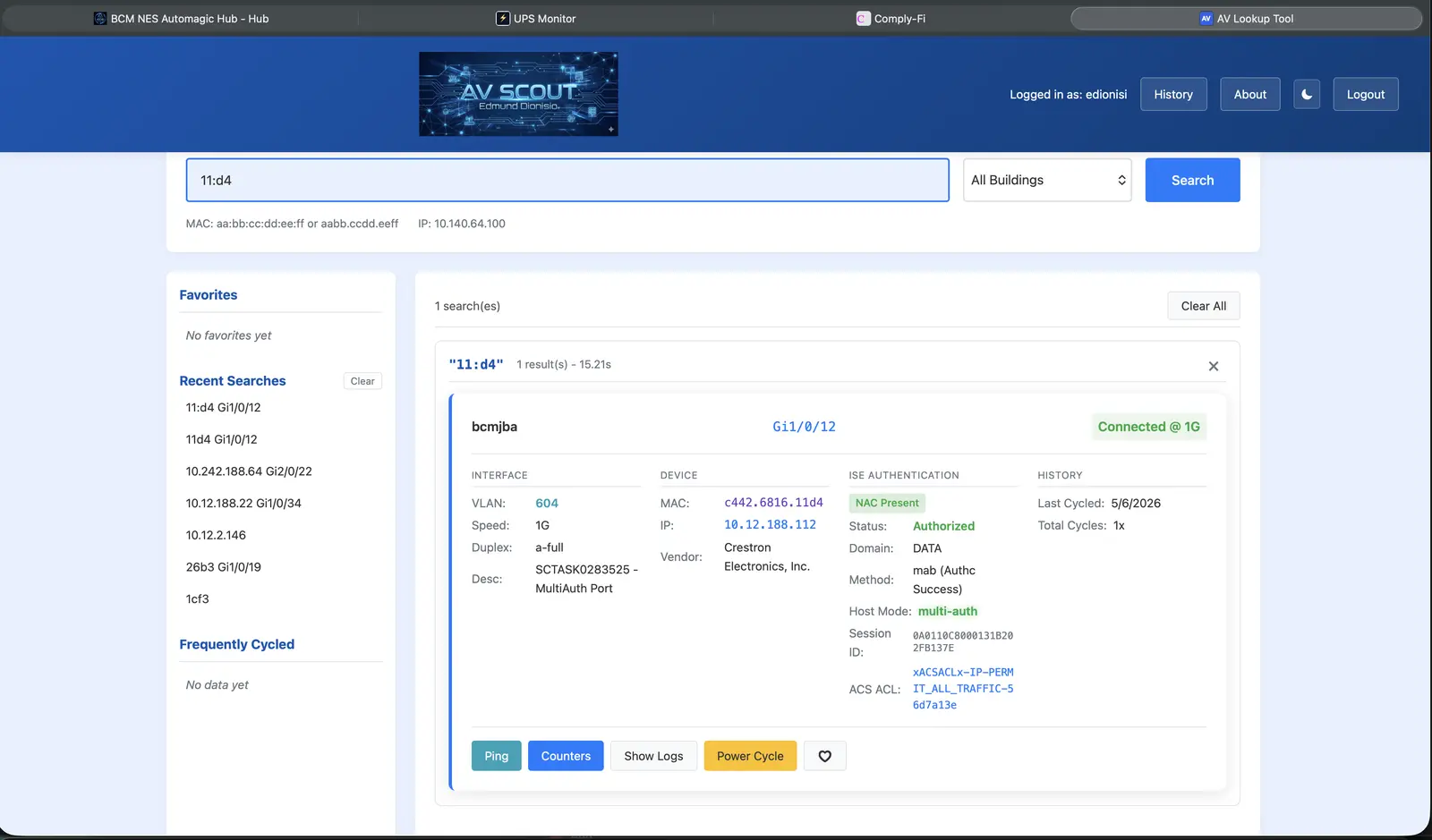This screenshot has width=1432, height=840.
Task: Open the About page
Action: (1250, 94)
